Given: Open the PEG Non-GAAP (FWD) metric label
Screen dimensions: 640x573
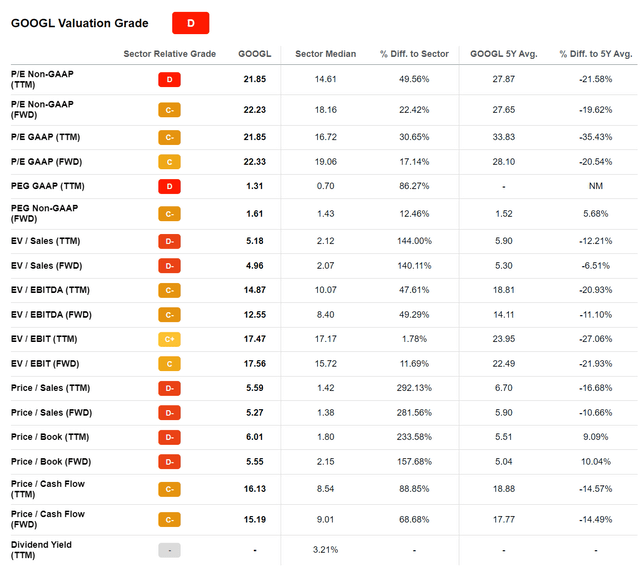Looking at the screenshot, I should click(x=44, y=213).
